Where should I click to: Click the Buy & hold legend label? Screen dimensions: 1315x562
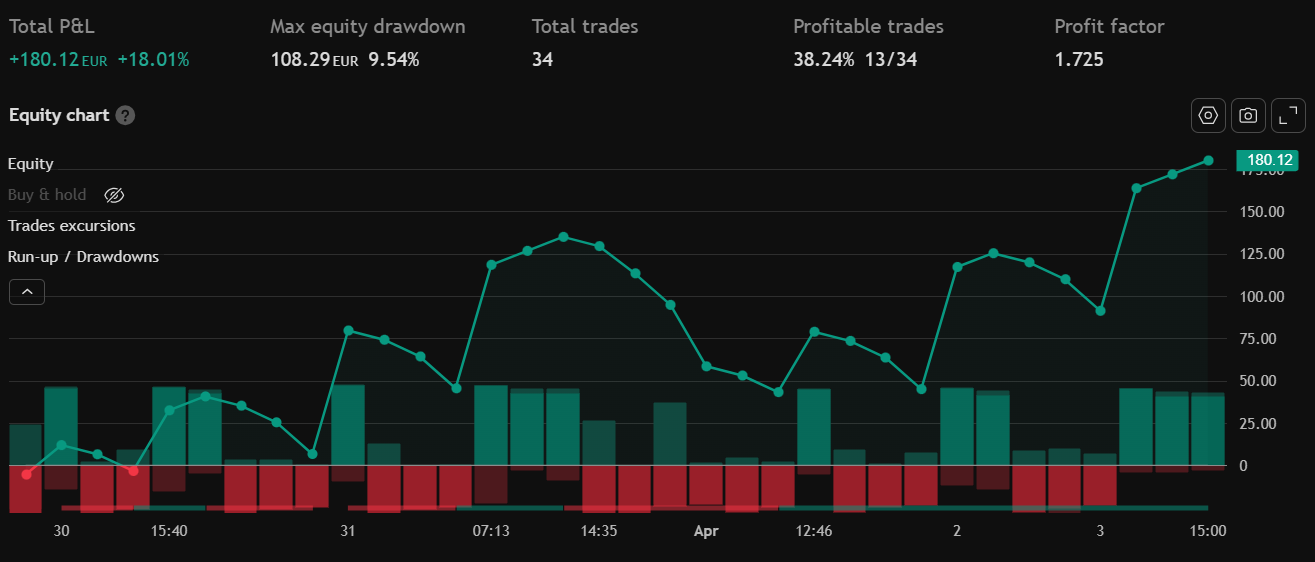pos(47,195)
